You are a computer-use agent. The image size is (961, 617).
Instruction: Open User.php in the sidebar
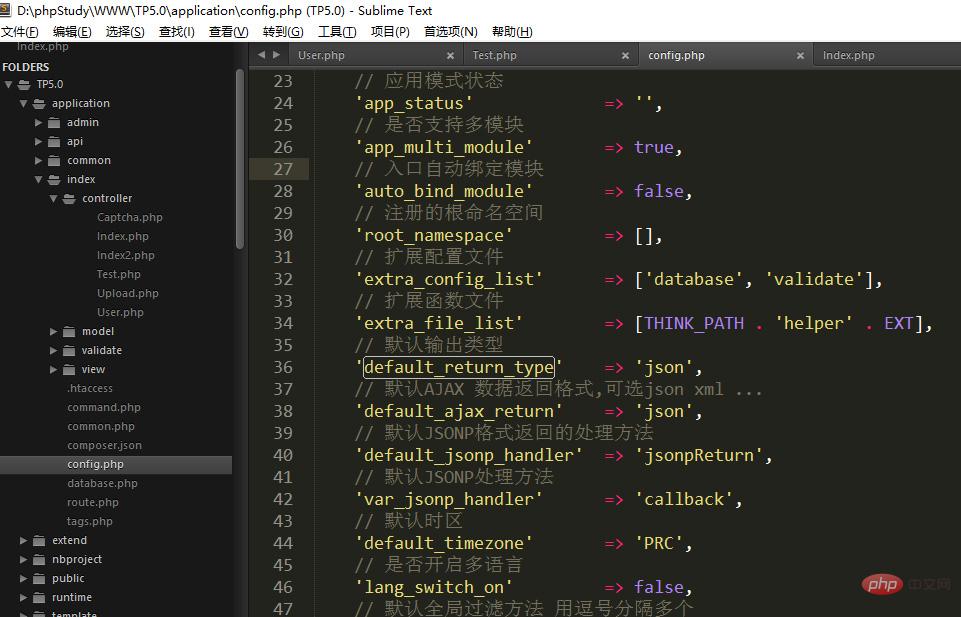(120, 312)
